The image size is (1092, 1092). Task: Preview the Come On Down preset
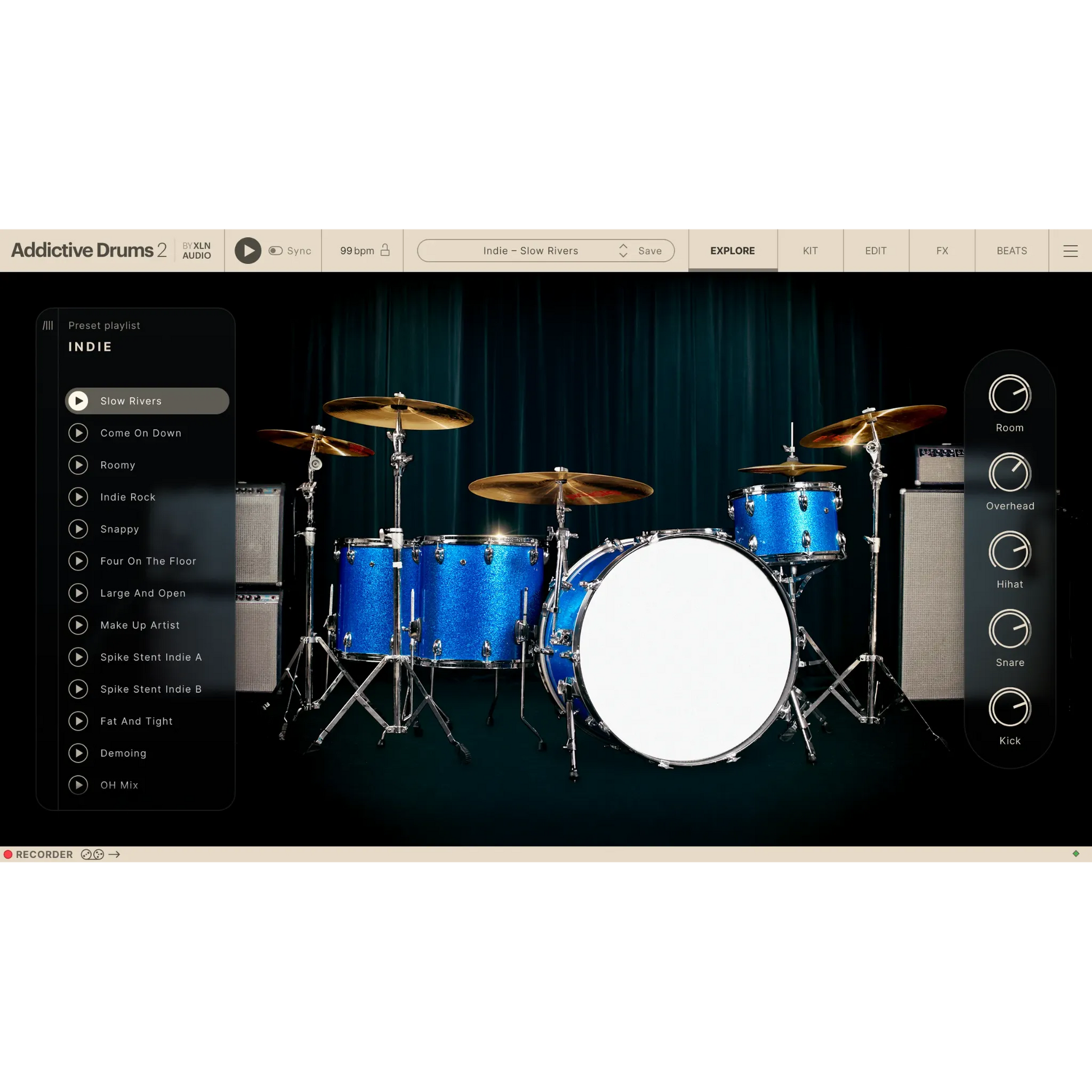79,433
